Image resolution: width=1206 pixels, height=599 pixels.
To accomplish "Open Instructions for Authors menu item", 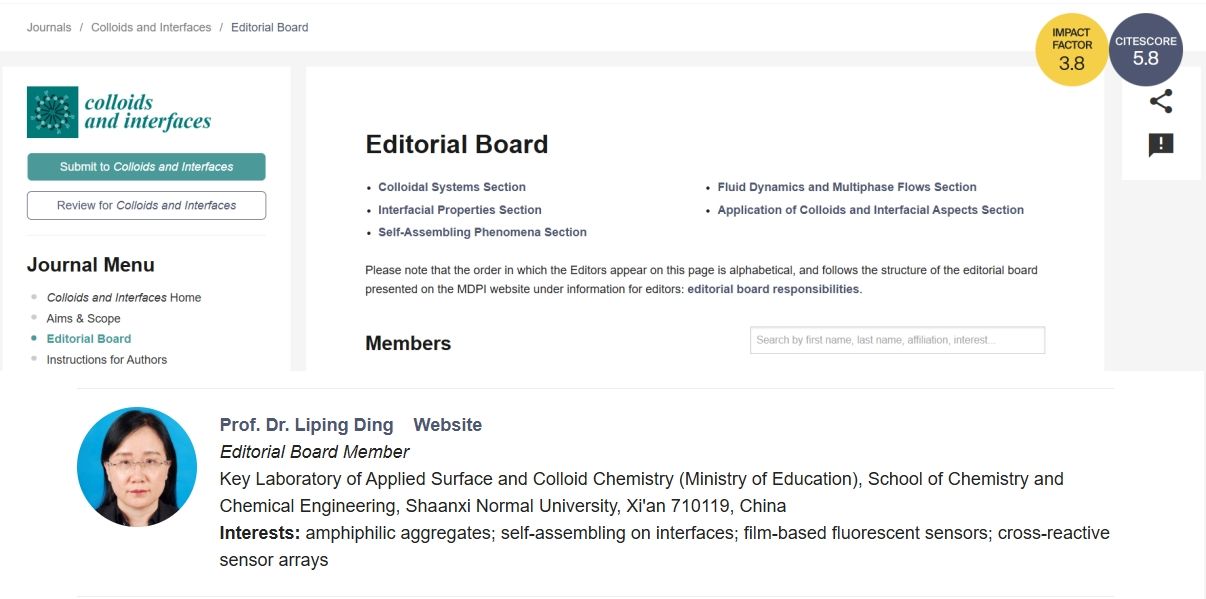I will 107,360.
